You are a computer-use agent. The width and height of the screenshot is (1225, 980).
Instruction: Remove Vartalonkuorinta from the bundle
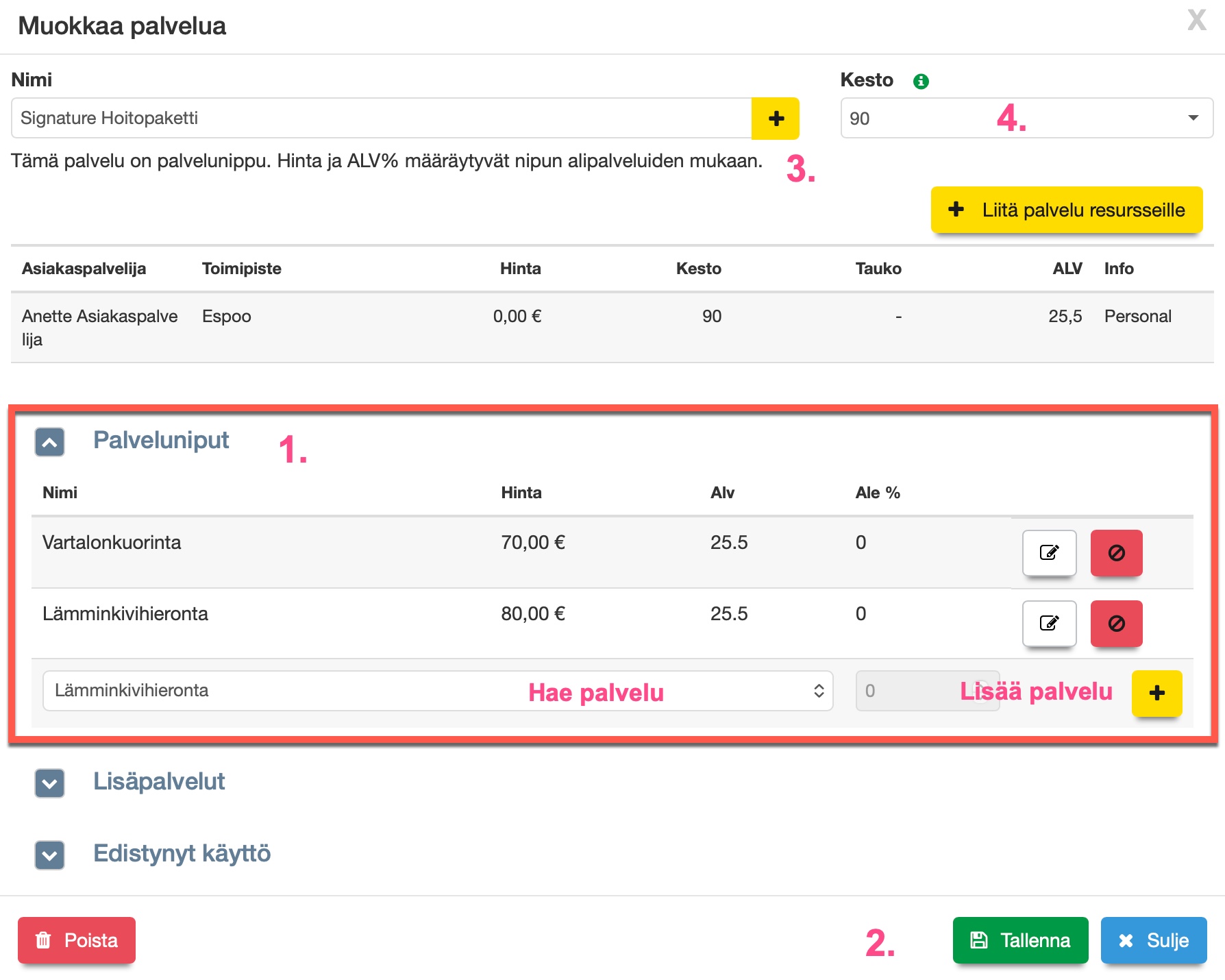click(1116, 552)
